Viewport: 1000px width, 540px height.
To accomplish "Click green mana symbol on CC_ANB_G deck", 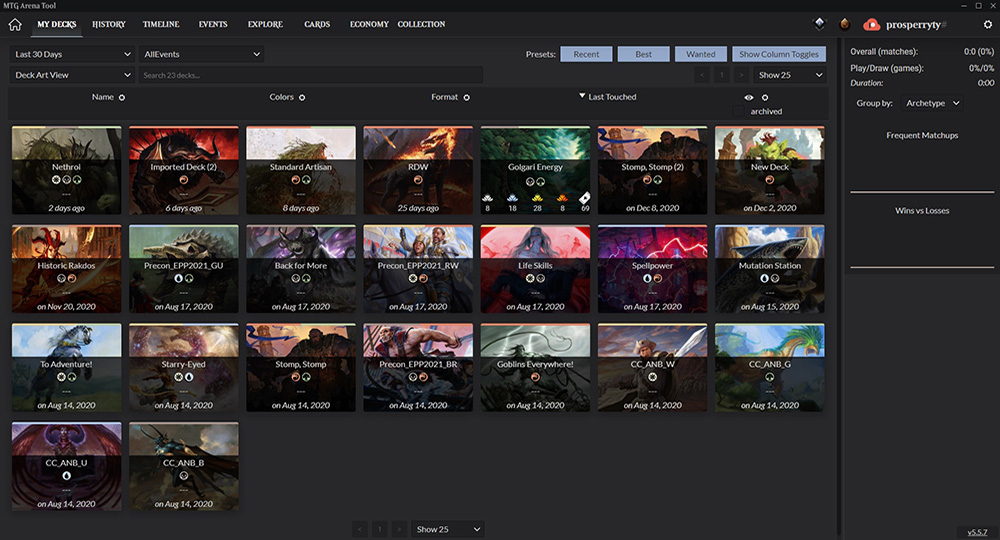I will point(770,377).
